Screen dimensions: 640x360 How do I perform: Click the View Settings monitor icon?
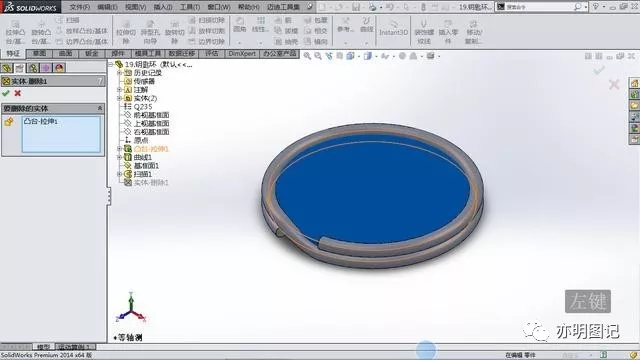coord(430,56)
